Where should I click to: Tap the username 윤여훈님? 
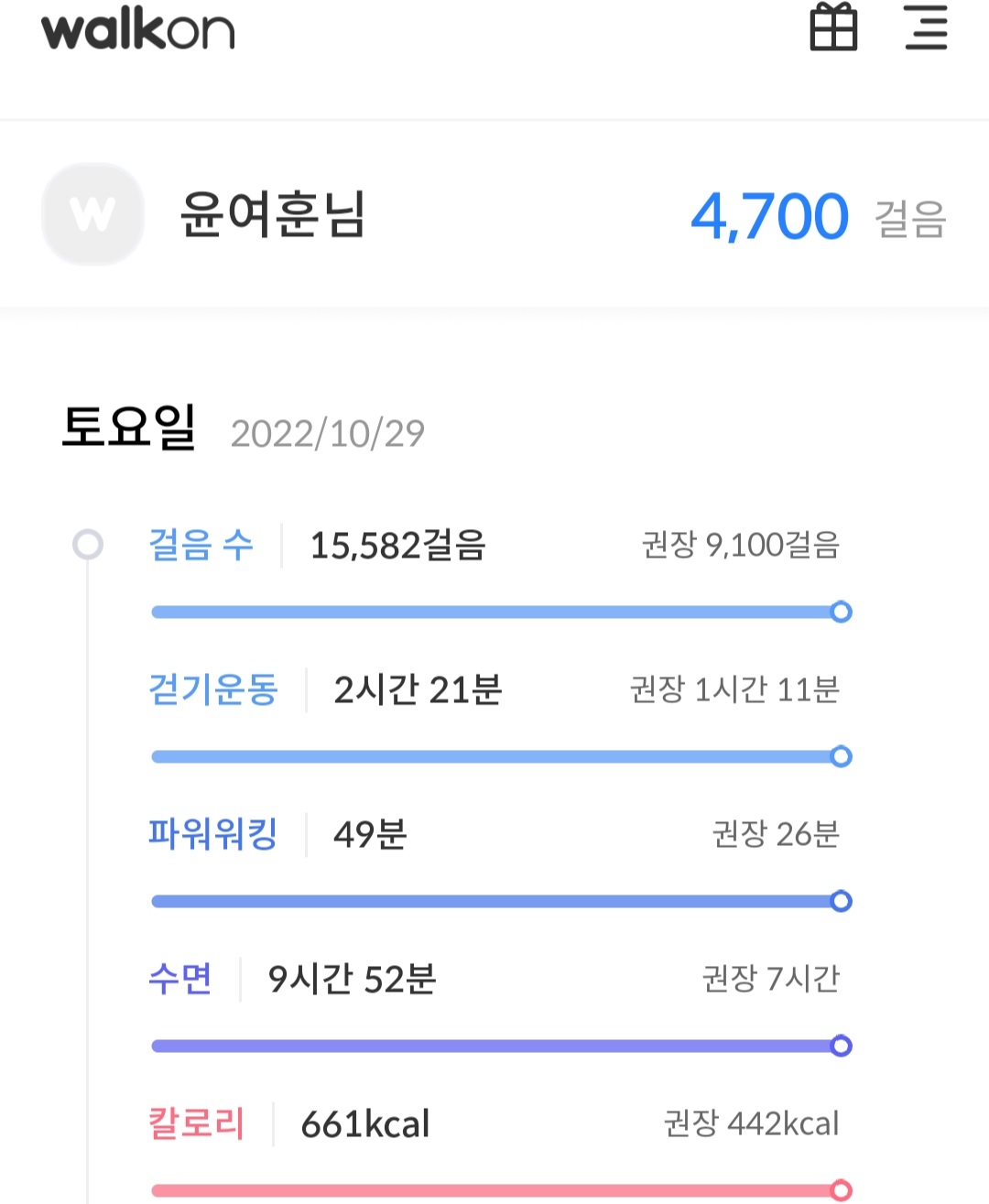(273, 215)
